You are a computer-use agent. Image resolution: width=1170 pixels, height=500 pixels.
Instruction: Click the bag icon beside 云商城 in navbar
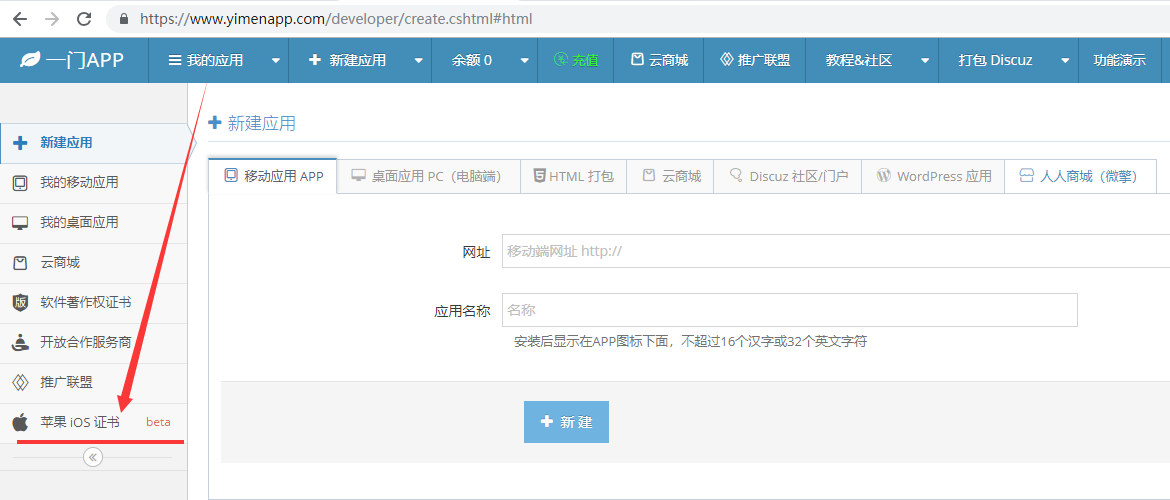[x=636, y=60]
